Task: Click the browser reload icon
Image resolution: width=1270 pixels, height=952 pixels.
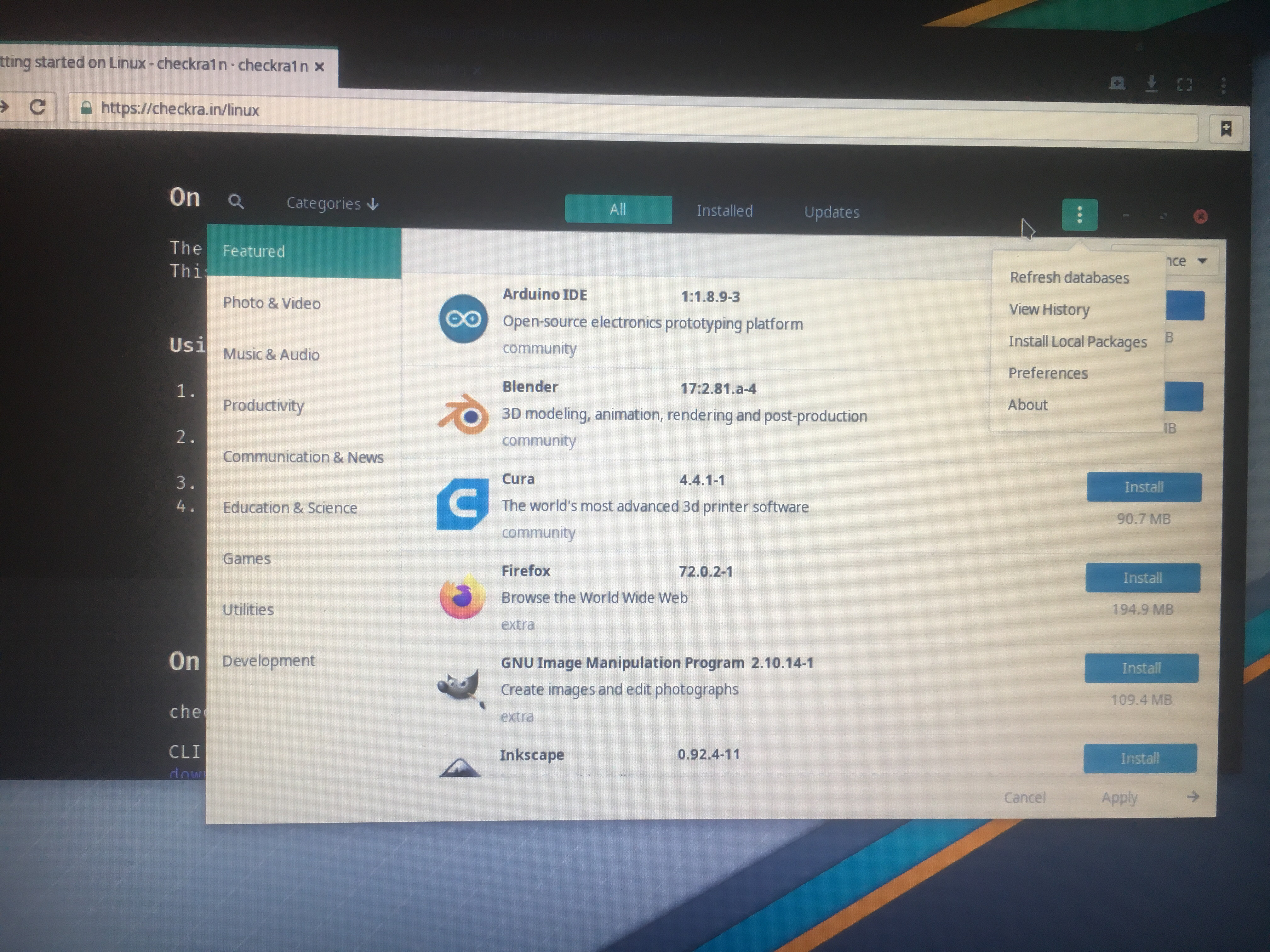Action: 38,107
